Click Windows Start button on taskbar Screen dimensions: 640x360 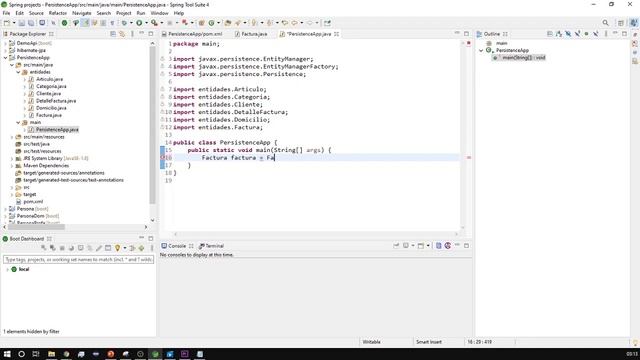point(7,354)
